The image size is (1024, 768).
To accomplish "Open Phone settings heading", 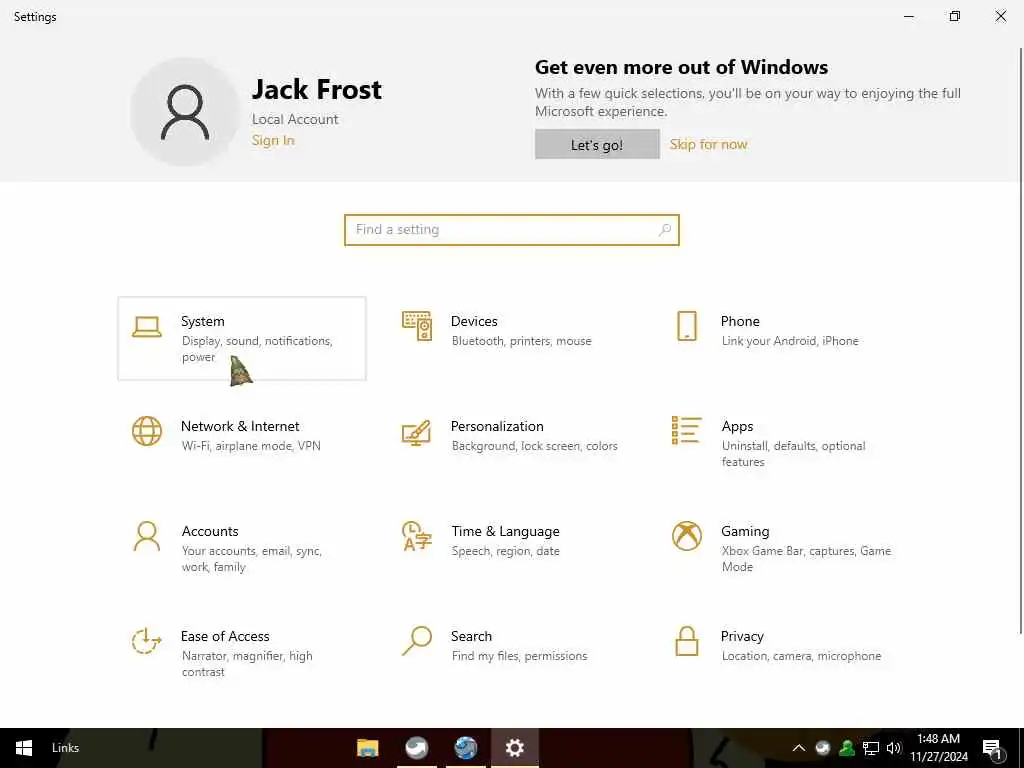I will click(740, 321).
